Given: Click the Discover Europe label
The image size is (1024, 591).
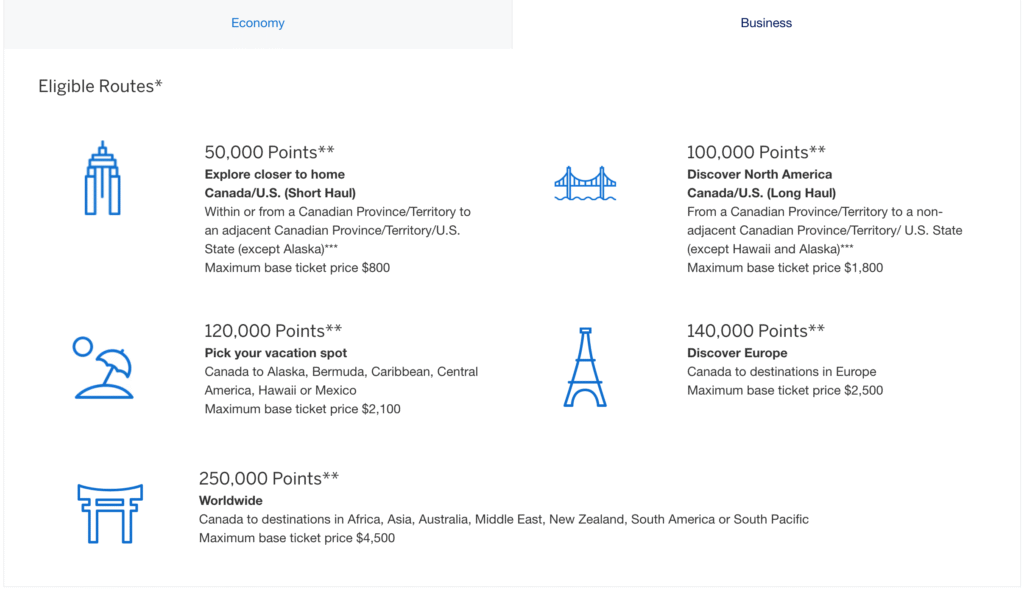Looking at the screenshot, I should pyautogui.click(x=737, y=353).
